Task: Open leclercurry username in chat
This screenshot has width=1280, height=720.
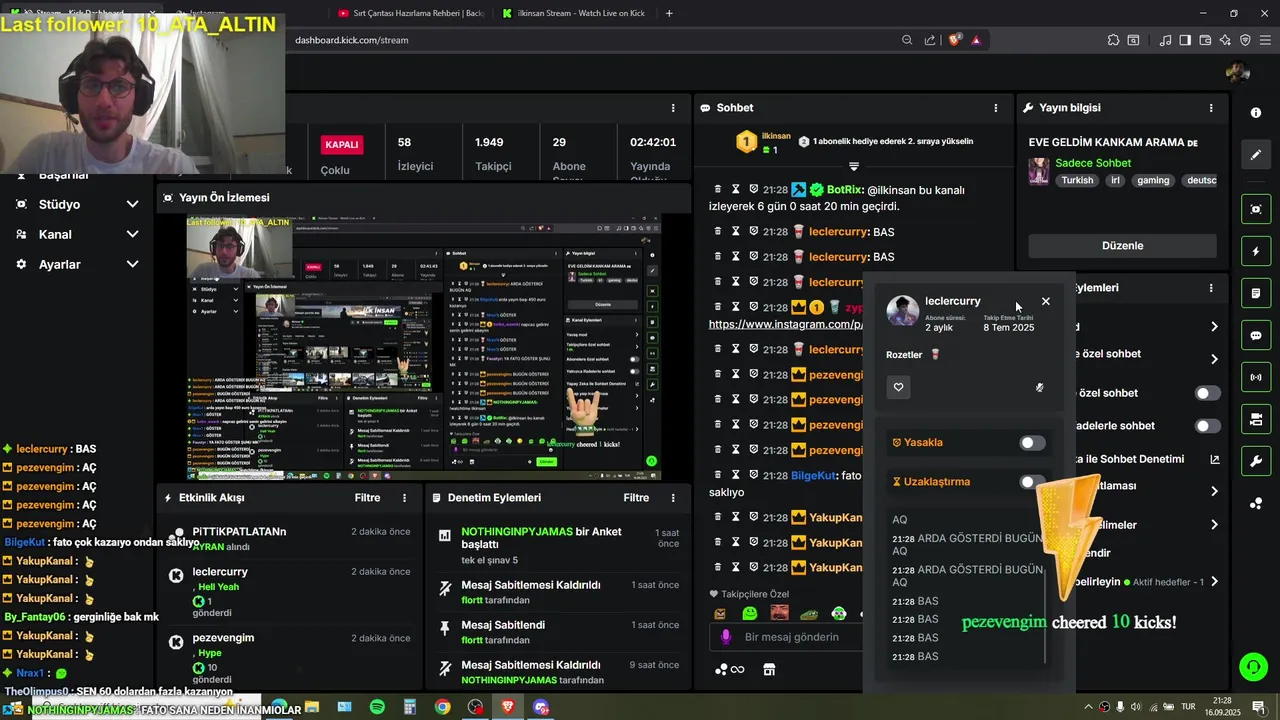Action: tap(837, 232)
